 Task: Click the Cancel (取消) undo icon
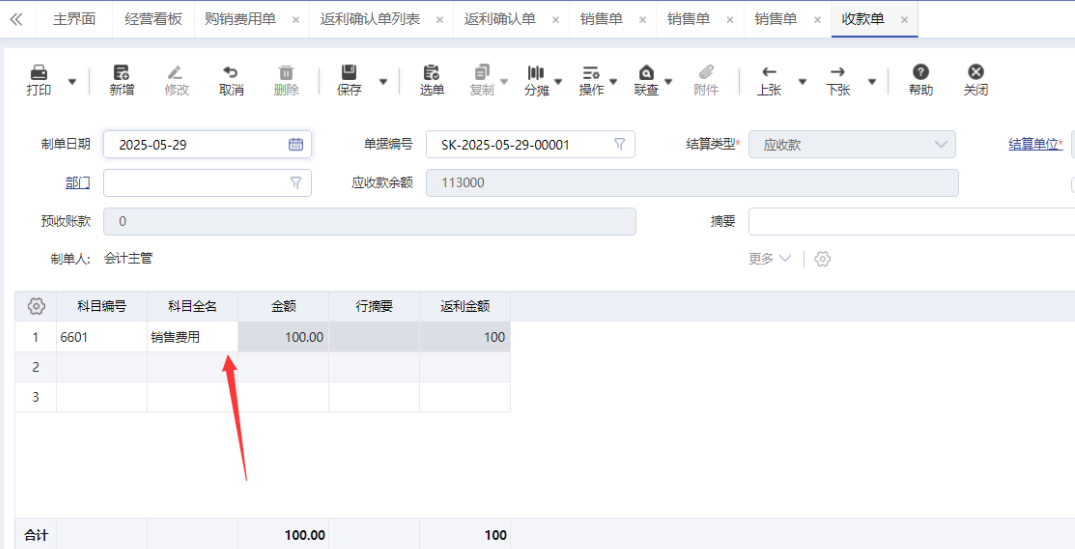point(231,73)
